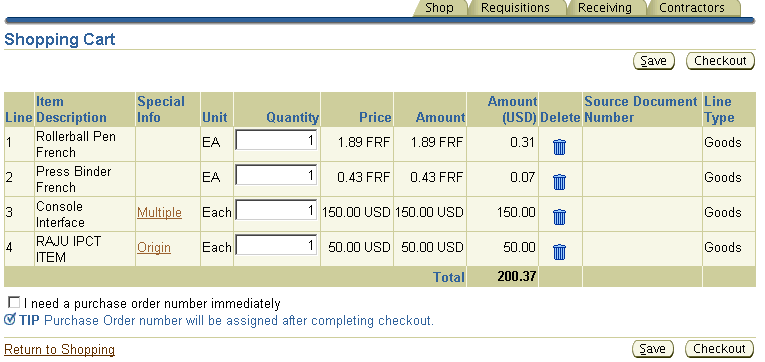Go to the Receiving tab

tap(604, 8)
